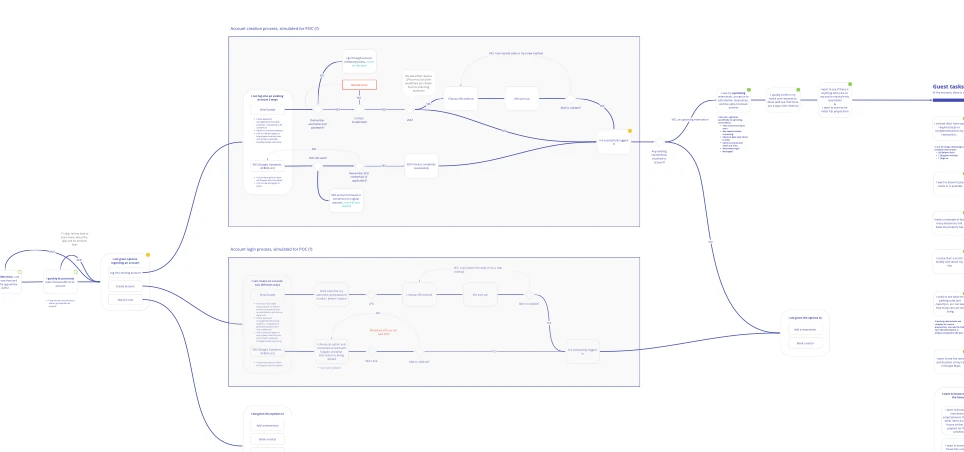Click the '2FA?' diamond in creation frame
The image size is (964, 452).
click(409, 109)
